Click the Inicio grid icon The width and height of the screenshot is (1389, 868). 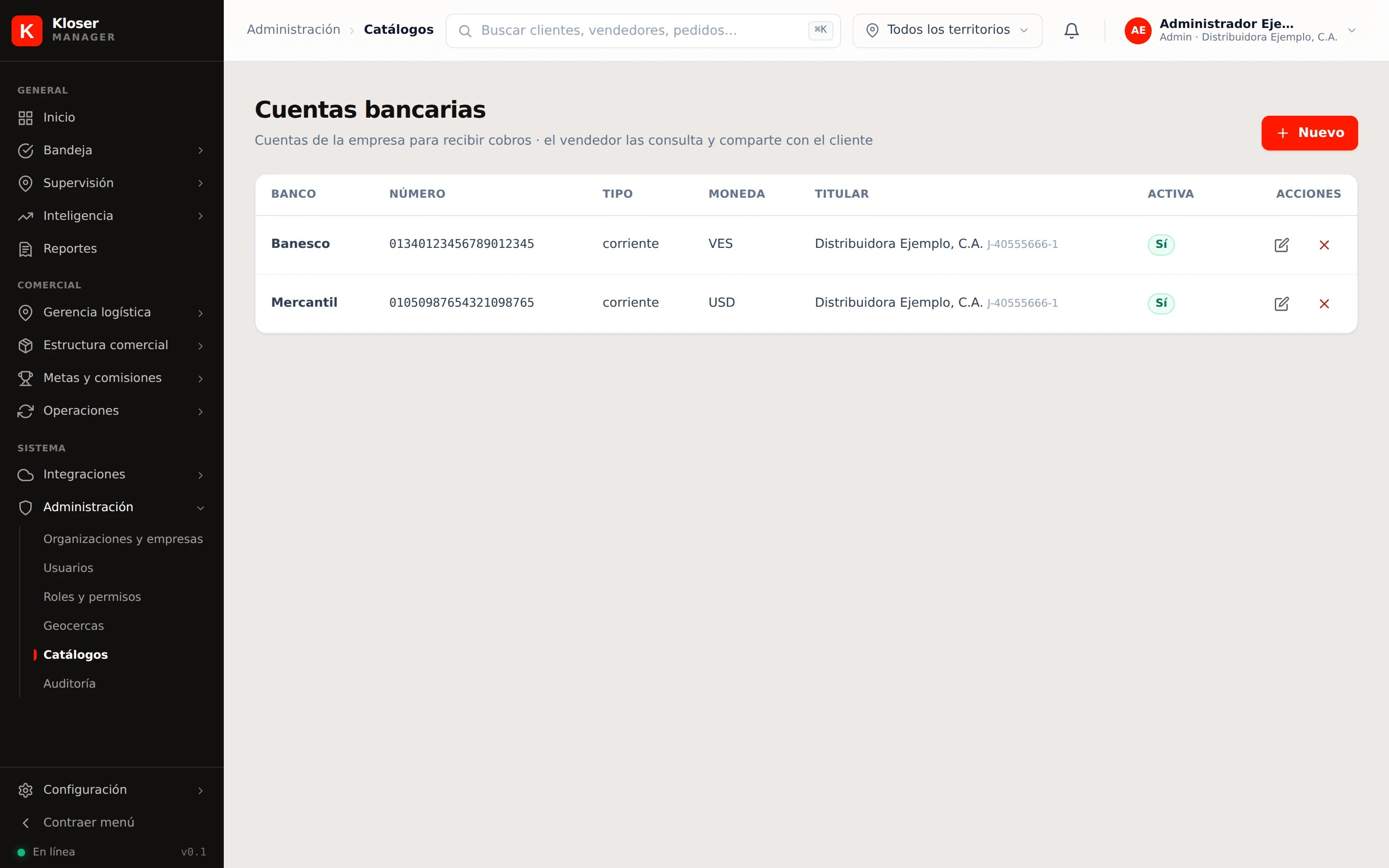click(x=25, y=118)
